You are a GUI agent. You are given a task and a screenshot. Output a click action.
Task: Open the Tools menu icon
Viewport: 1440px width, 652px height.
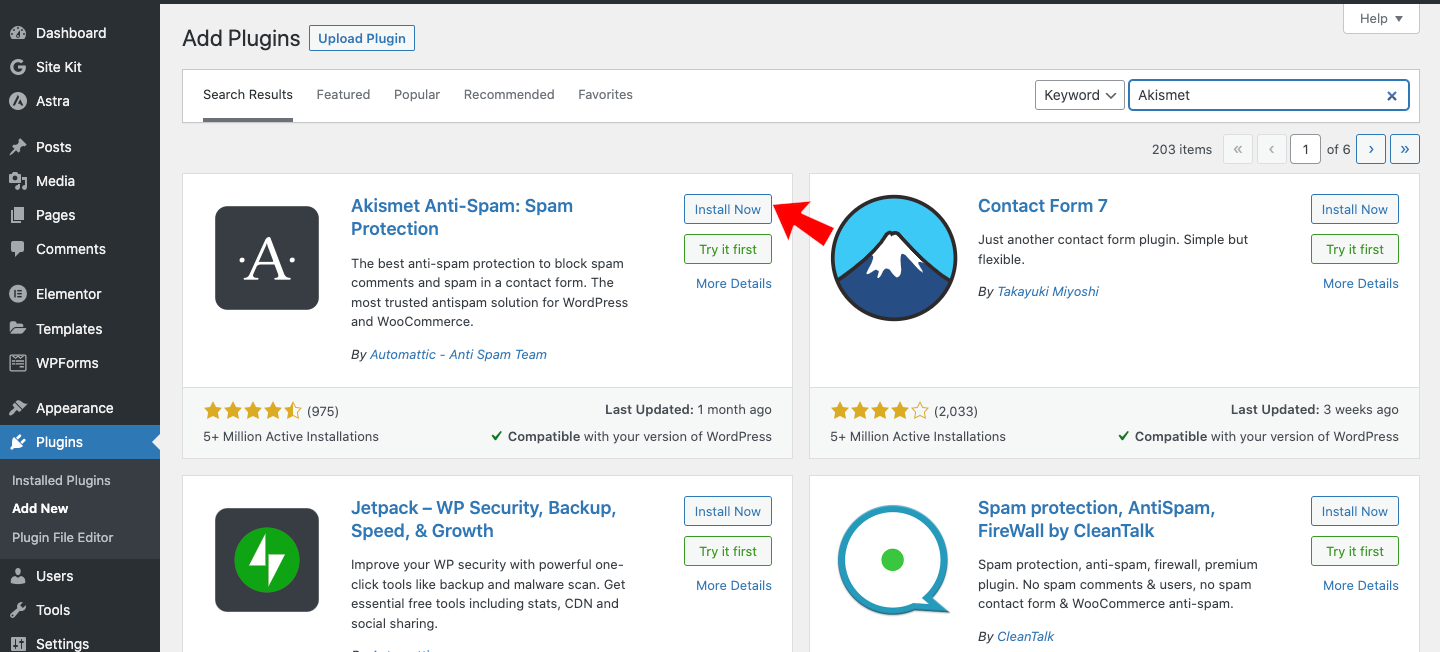18,609
